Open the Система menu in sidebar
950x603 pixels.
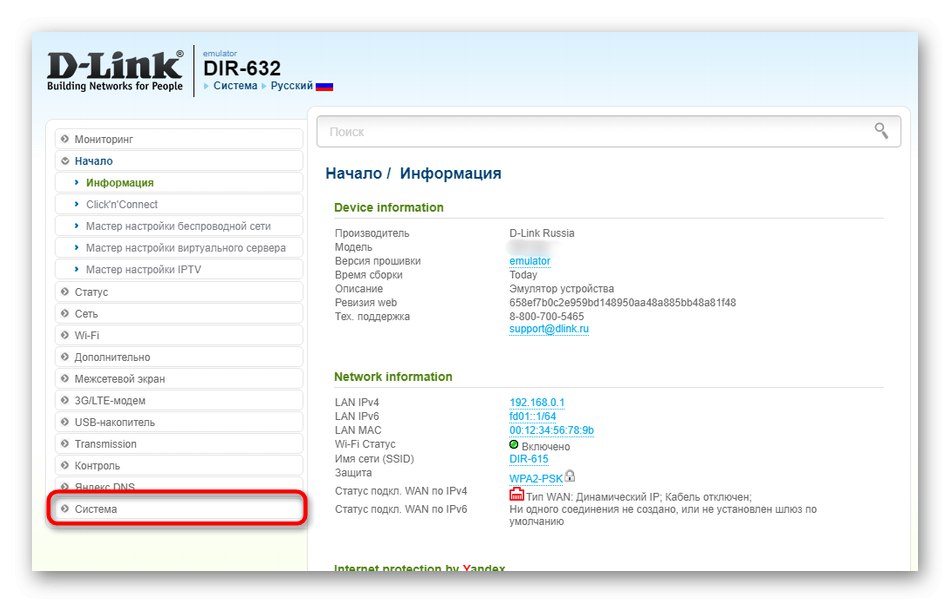(x=179, y=509)
